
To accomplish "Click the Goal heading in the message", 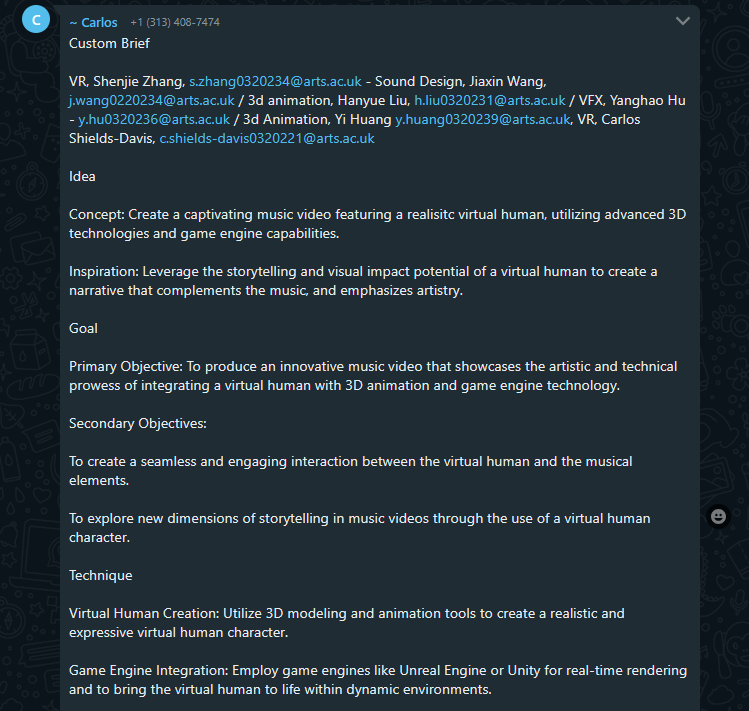I will tap(83, 329).
